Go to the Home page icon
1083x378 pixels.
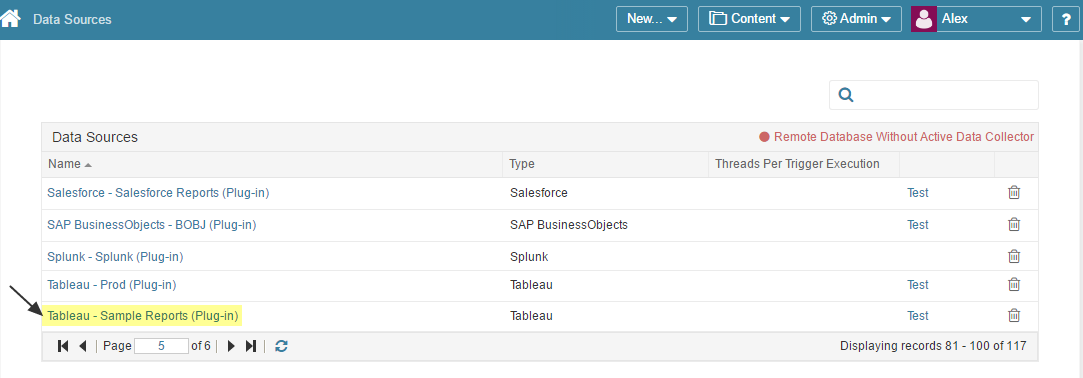[x=10, y=18]
